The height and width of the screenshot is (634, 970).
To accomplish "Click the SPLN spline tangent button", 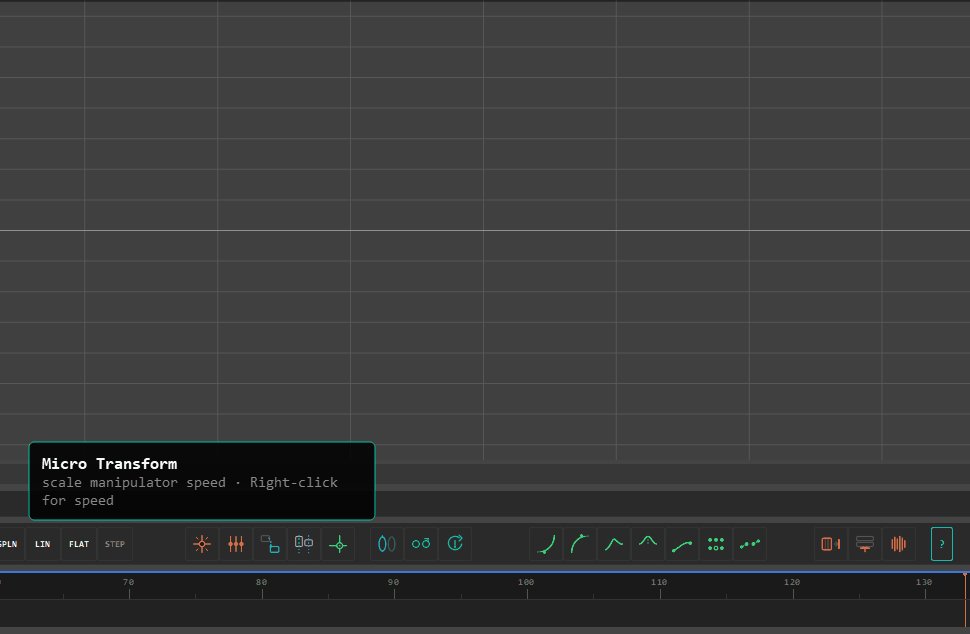I will click(10, 544).
